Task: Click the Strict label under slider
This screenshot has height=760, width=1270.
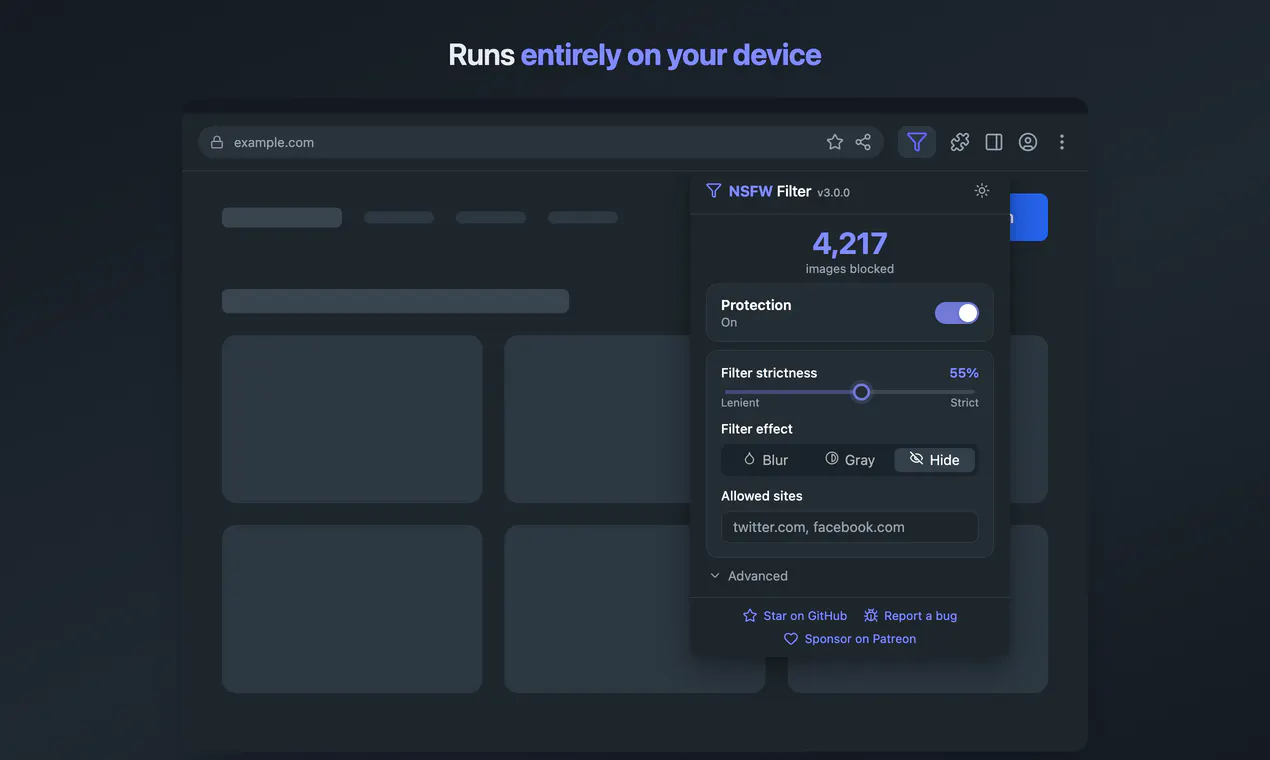Action: [x=964, y=403]
